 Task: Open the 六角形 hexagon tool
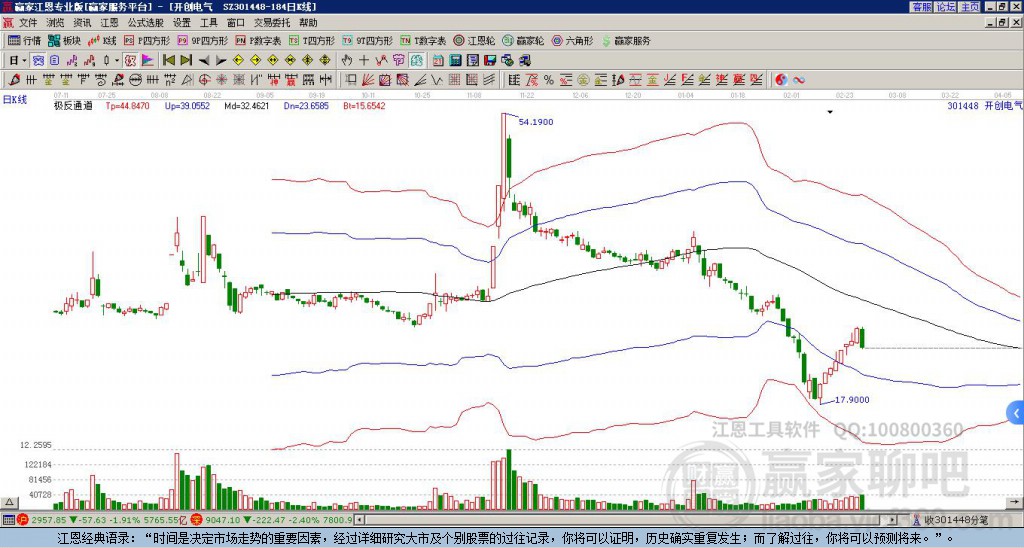tap(573, 40)
